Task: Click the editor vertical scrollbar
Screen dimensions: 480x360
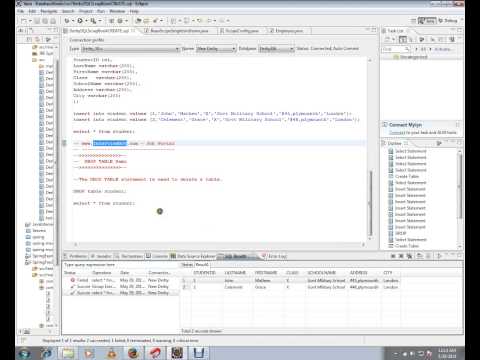Action: (370, 203)
